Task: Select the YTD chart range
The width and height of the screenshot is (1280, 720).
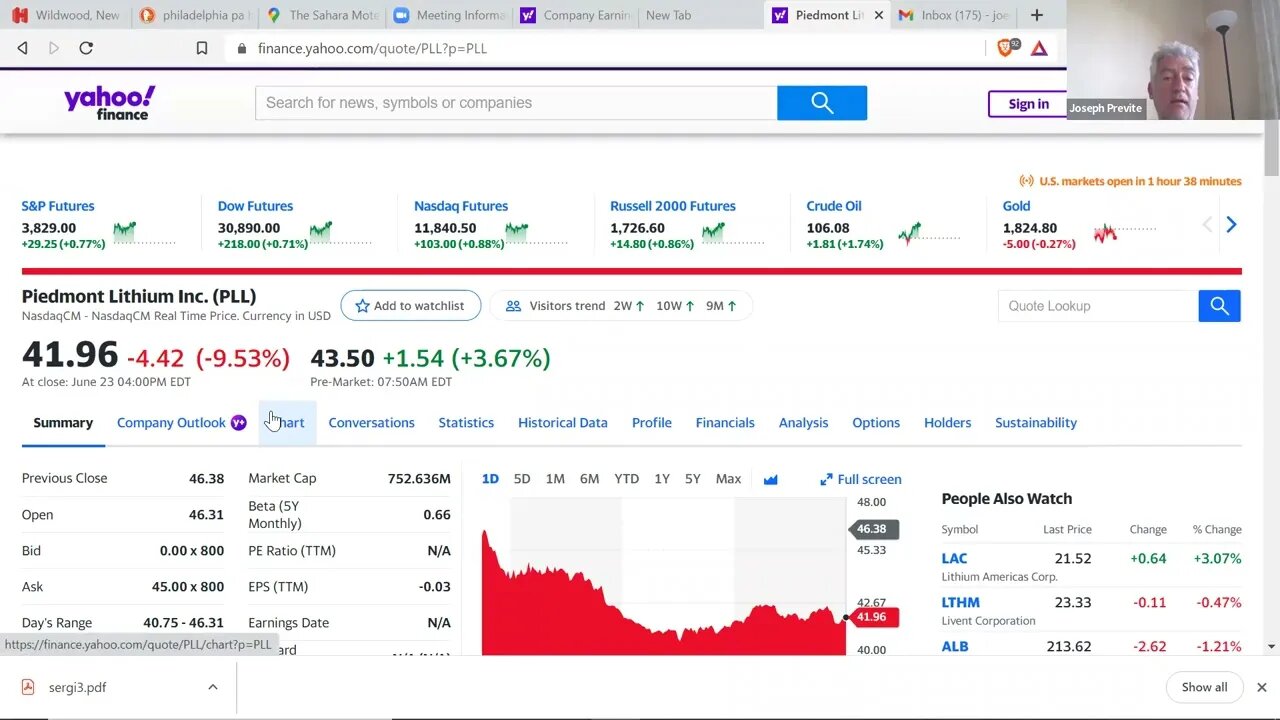Action: [627, 479]
